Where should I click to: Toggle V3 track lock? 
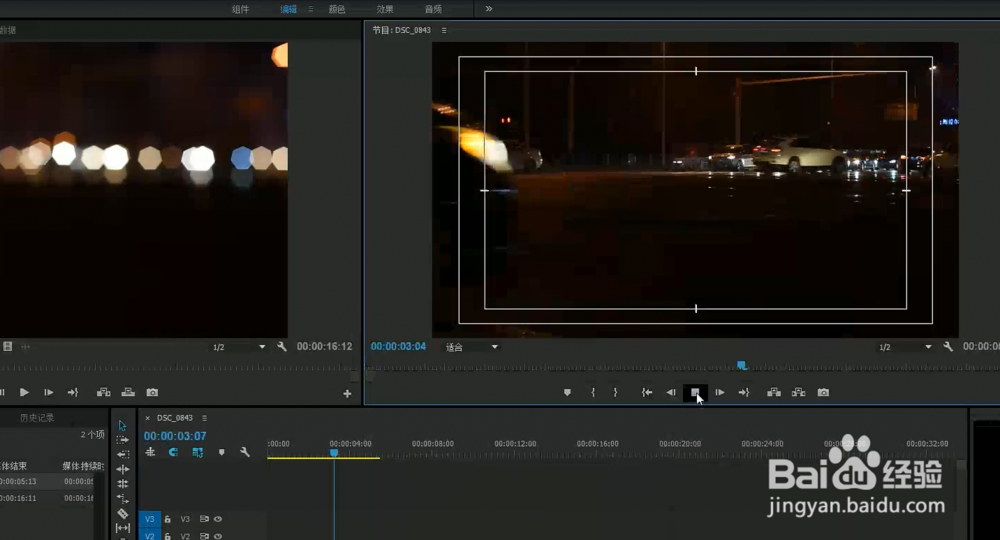[168, 519]
